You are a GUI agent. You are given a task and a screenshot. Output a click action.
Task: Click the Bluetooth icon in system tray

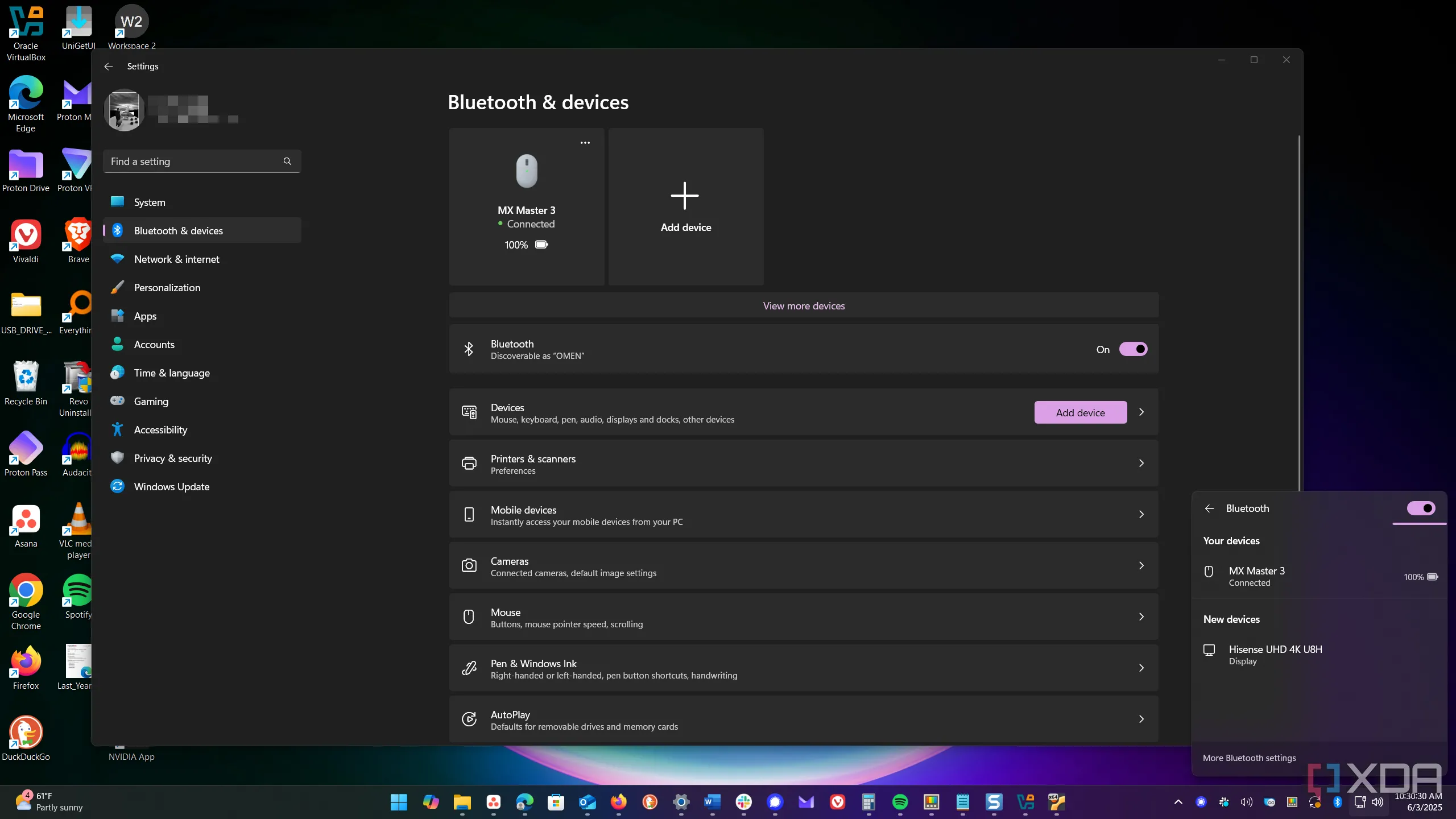[1337, 802]
